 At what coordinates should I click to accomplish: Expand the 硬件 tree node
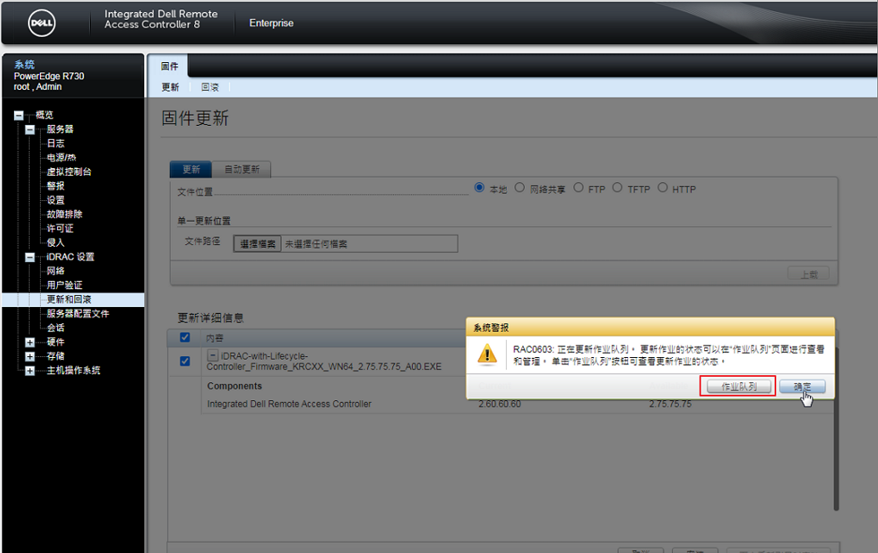(x=30, y=343)
